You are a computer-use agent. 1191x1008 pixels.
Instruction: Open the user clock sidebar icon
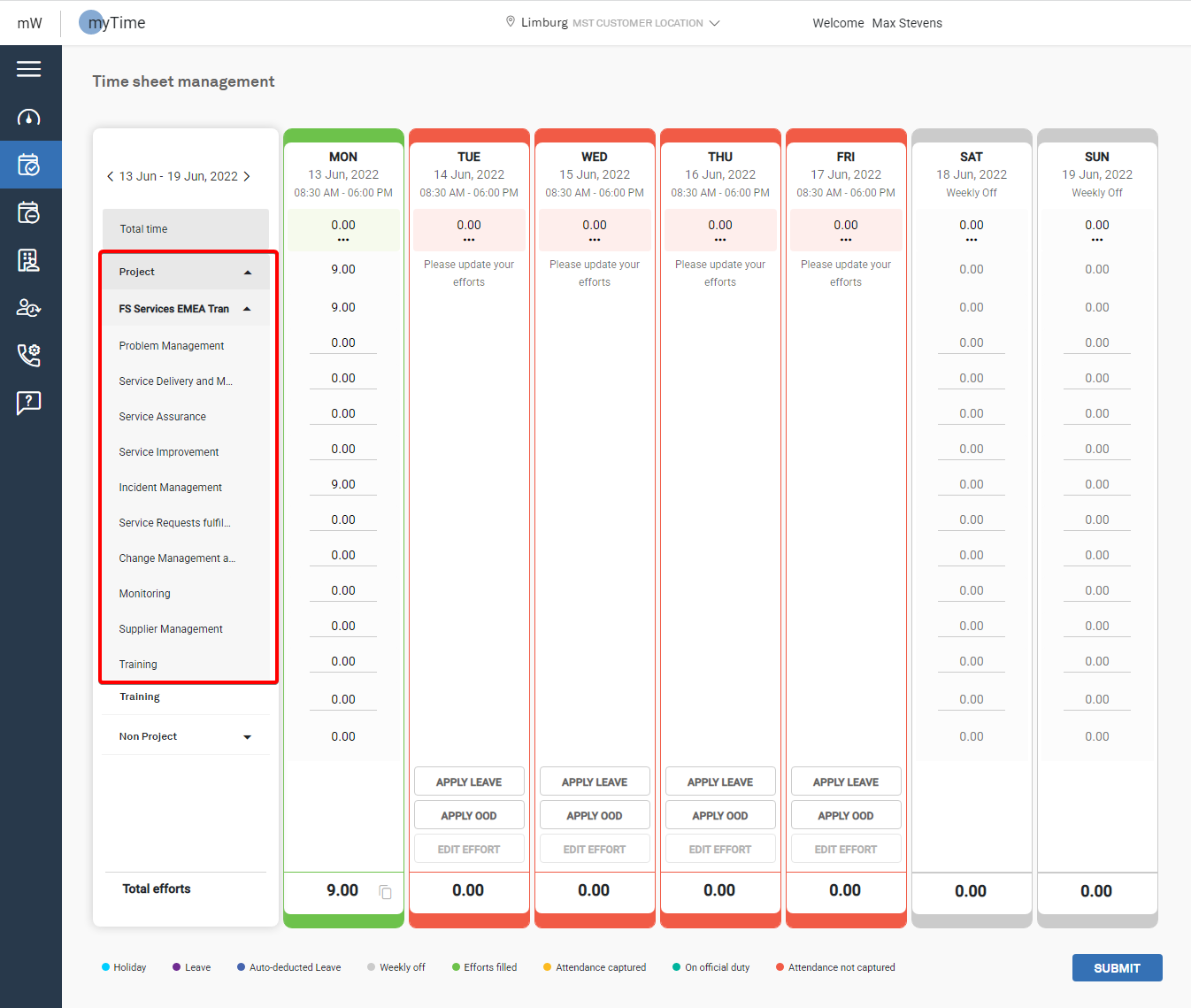[x=29, y=308]
